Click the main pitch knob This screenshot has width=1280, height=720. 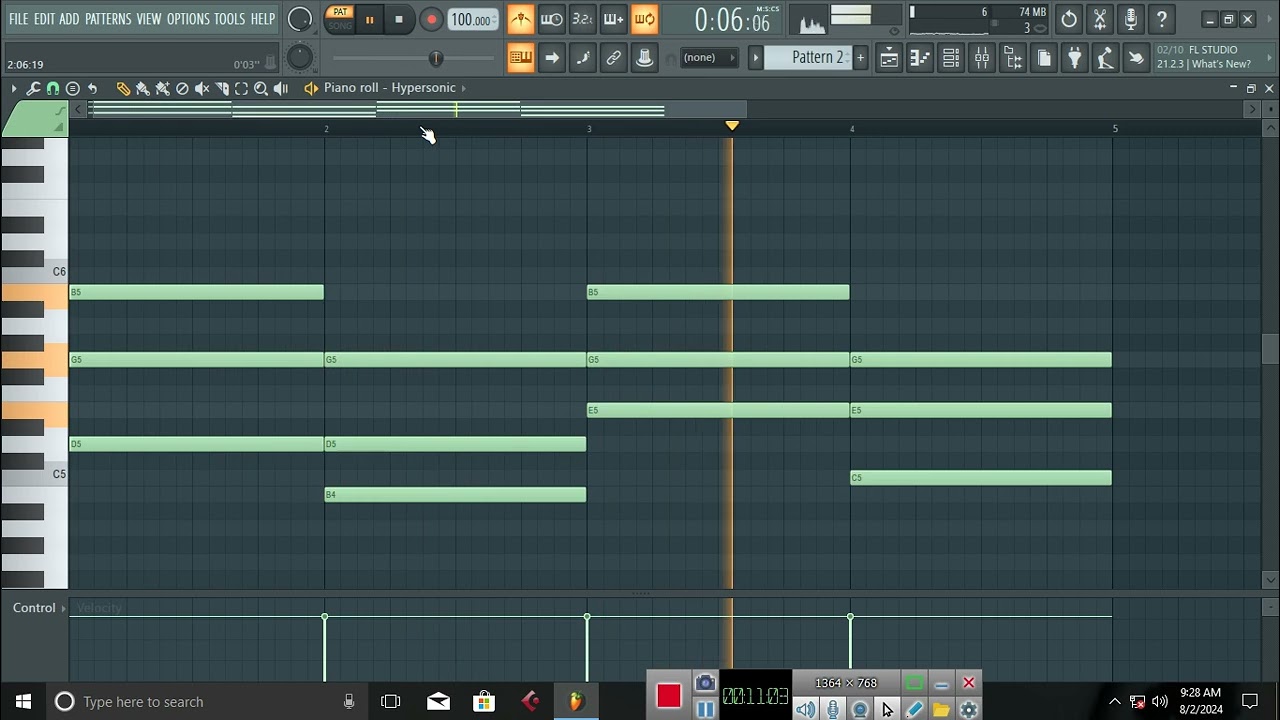(299, 58)
